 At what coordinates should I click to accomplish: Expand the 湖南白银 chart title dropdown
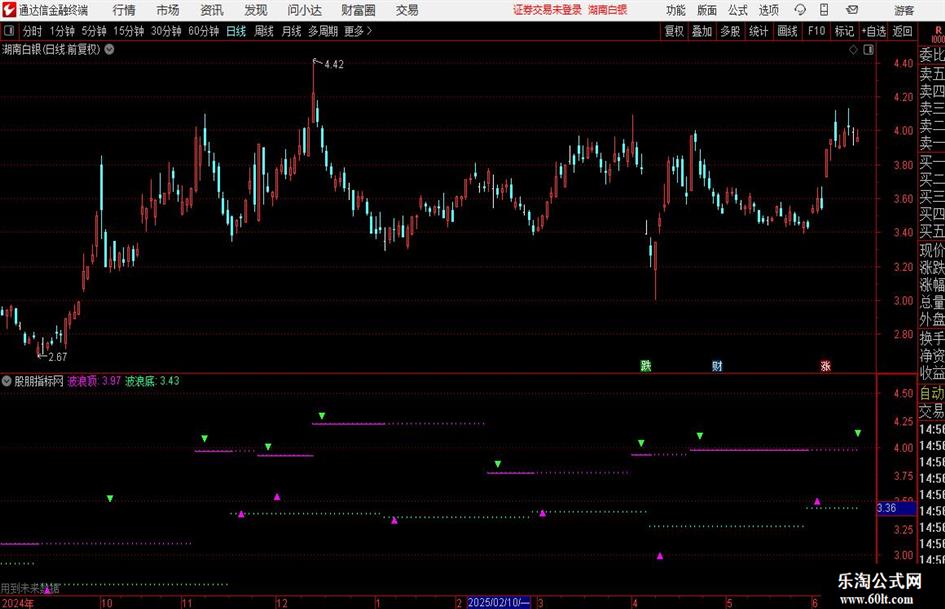(110, 49)
